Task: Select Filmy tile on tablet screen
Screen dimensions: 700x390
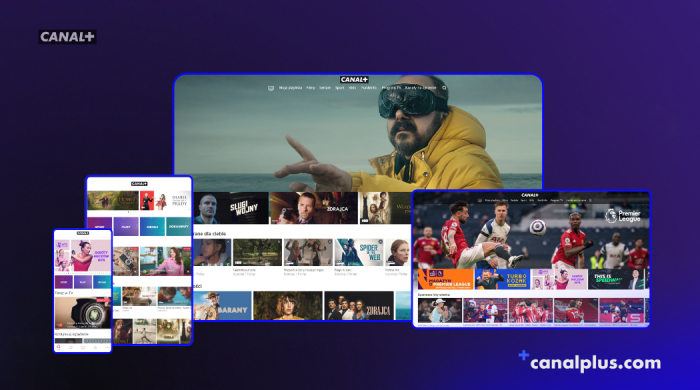Action: [x=126, y=227]
